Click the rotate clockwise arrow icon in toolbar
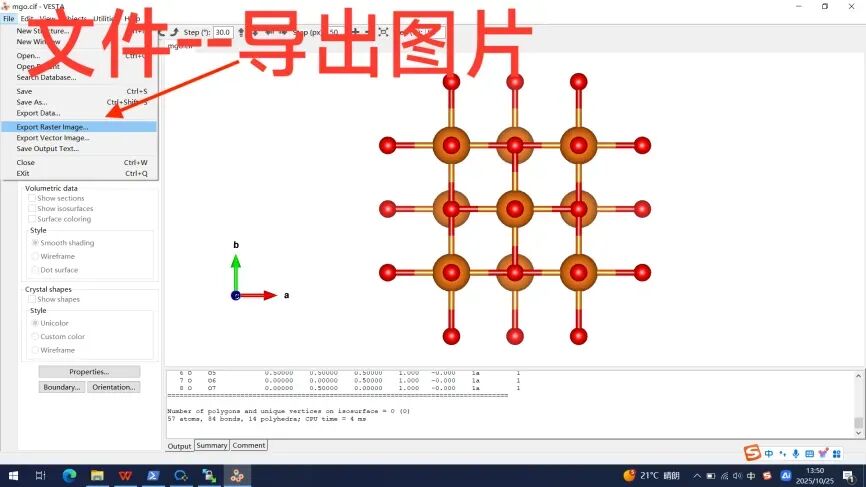The width and height of the screenshot is (866, 487). point(175,32)
